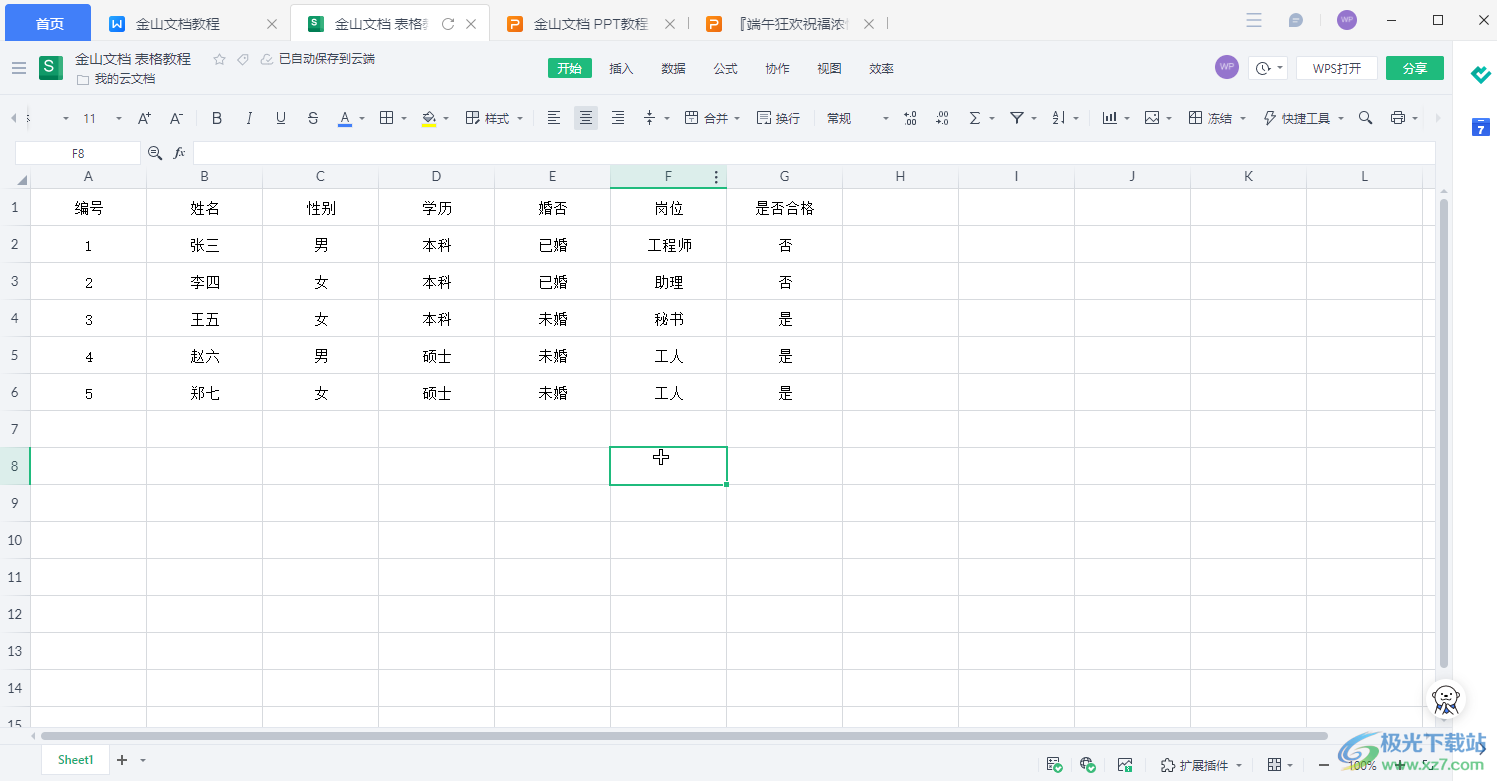Click the WPS打开 button
1497x781 pixels.
coord(1337,68)
